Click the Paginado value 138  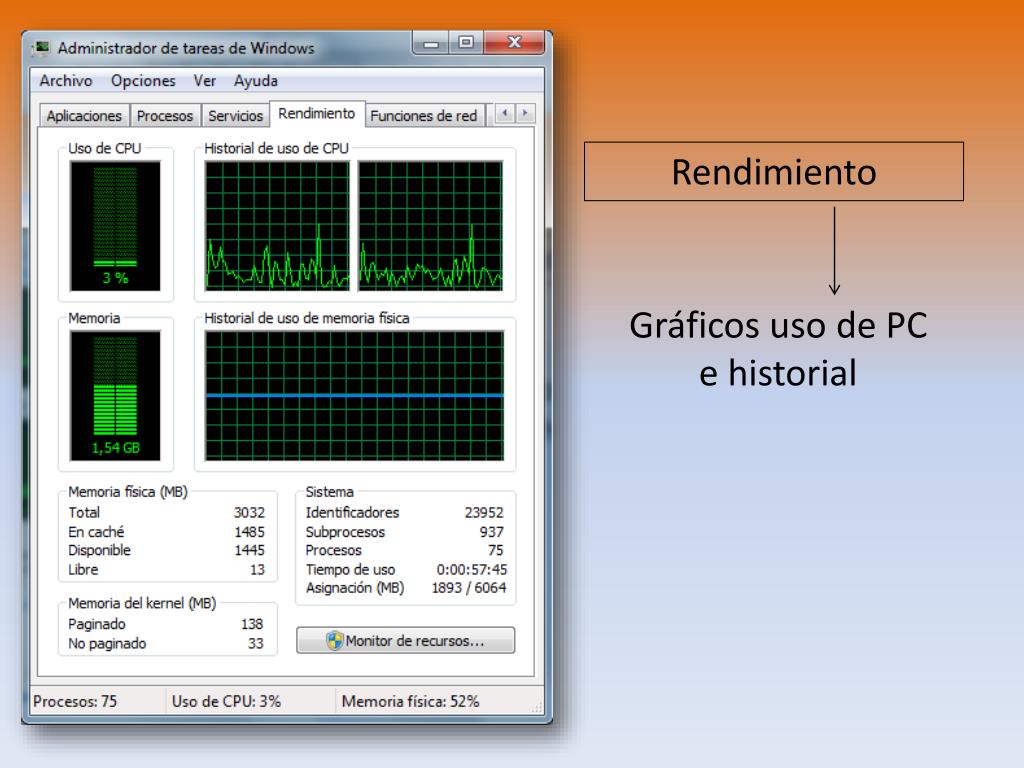click(x=252, y=624)
